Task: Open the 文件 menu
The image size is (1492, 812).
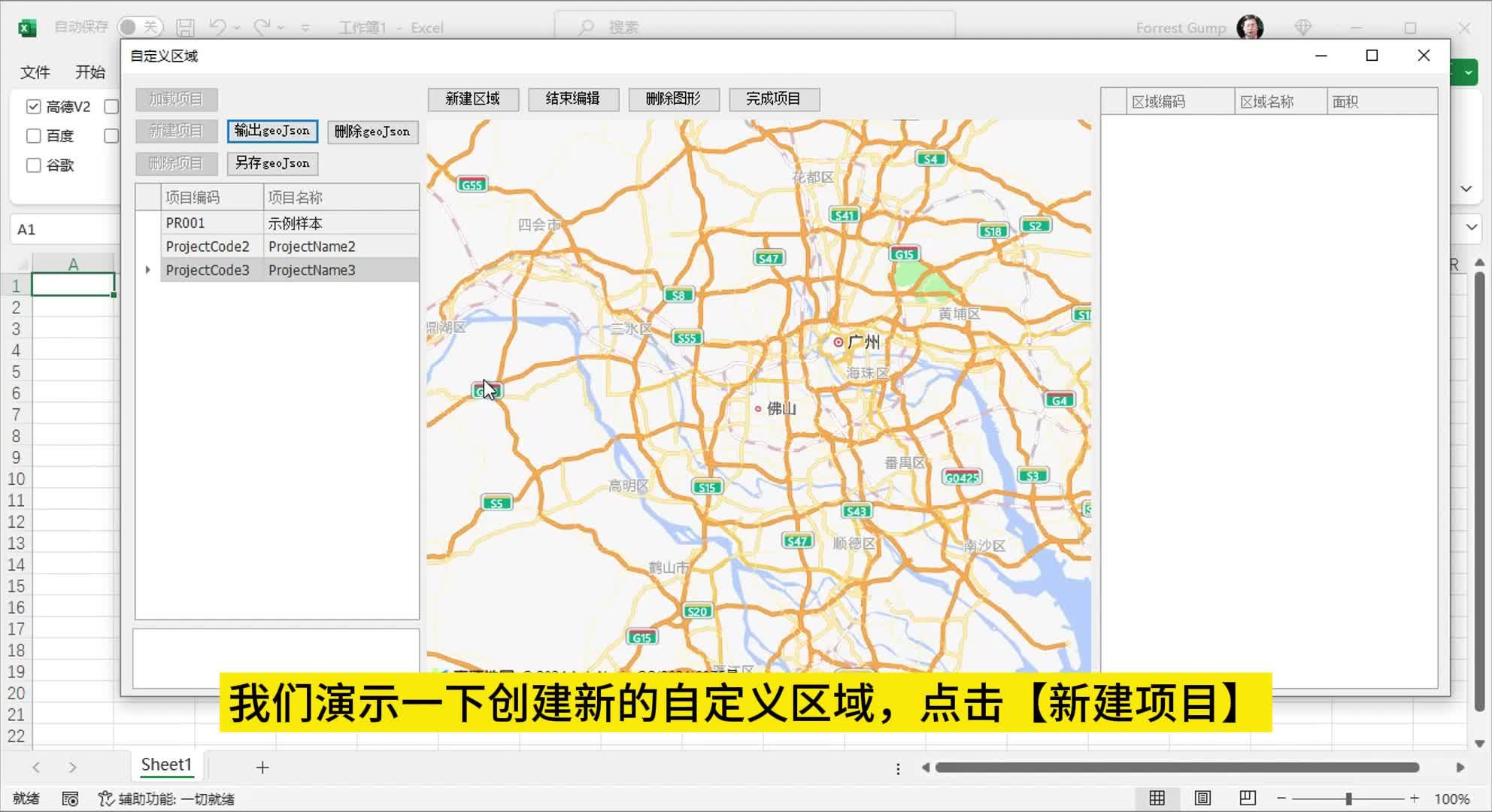Action: click(x=34, y=72)
